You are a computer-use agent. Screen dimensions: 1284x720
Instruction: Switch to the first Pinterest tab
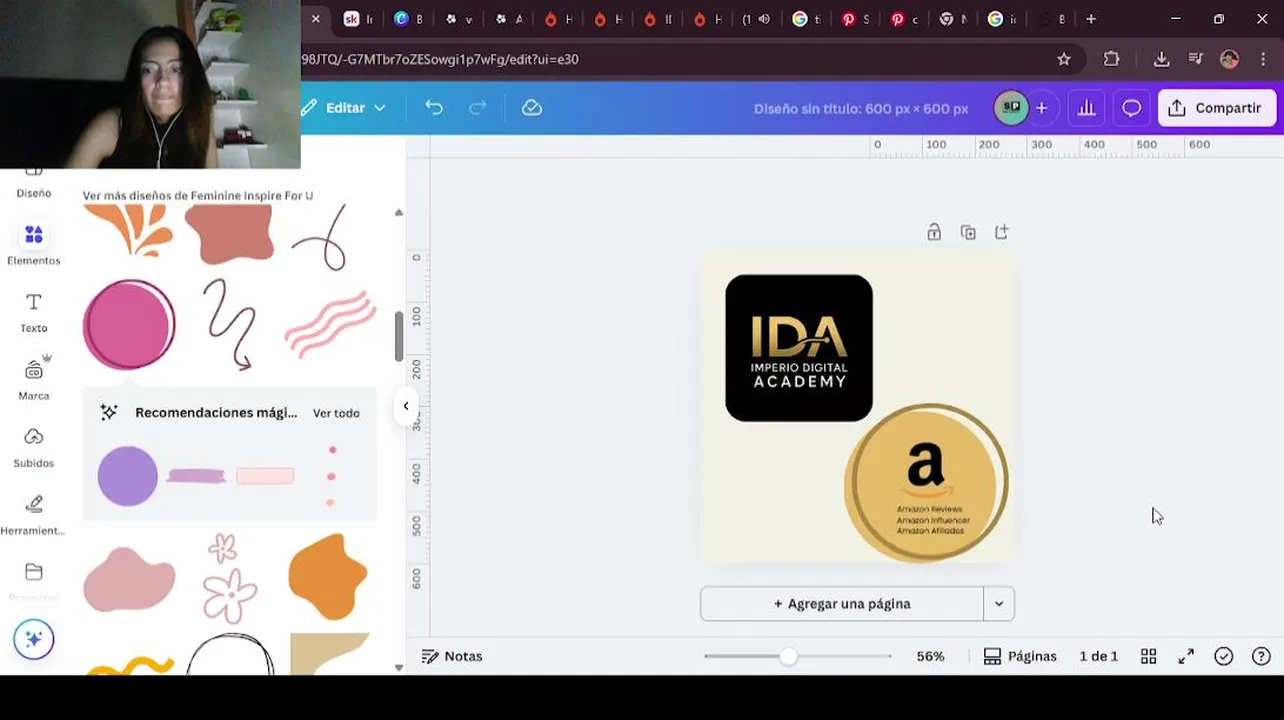[x=855, y=19]
